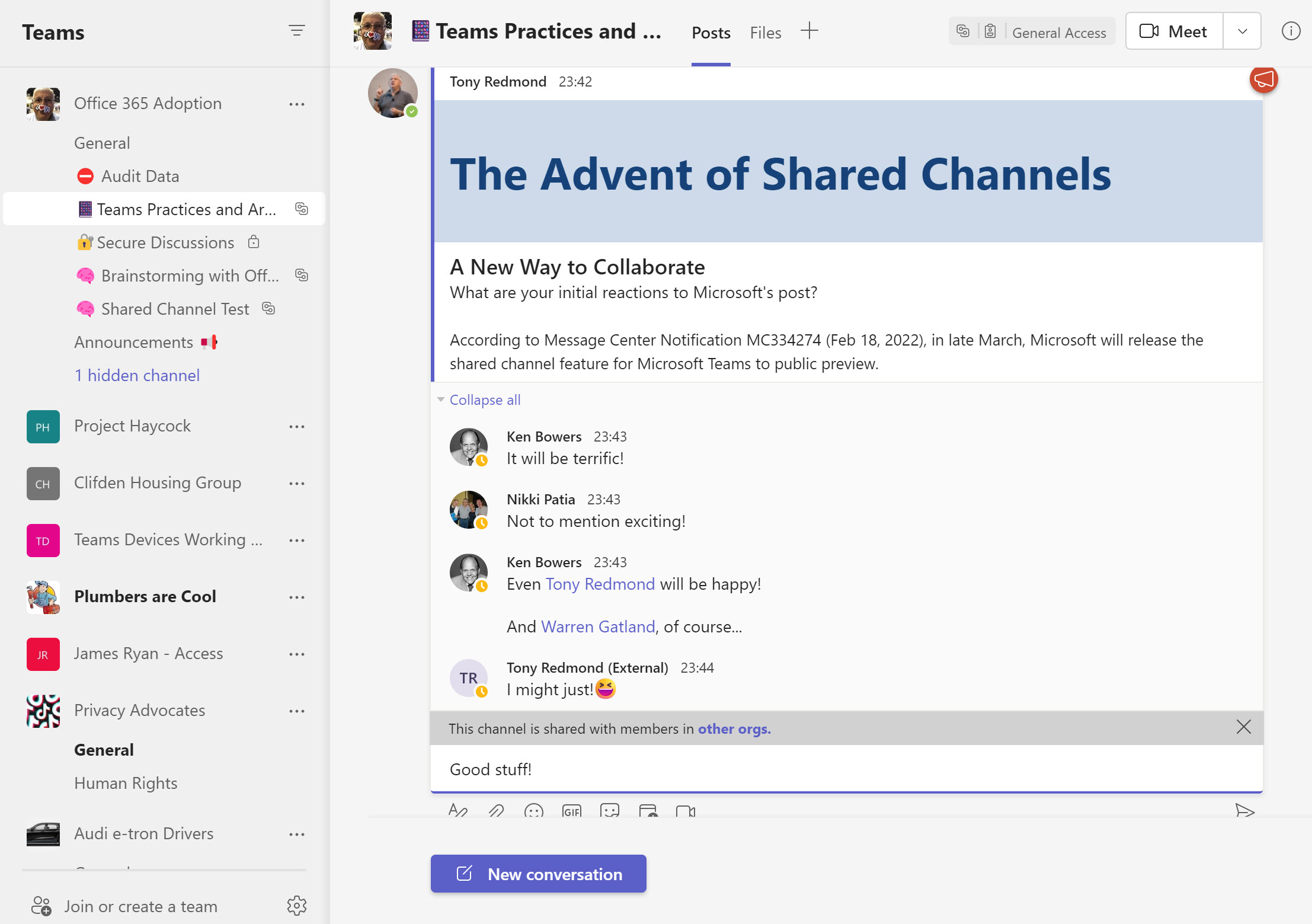Open more options for Clifden Housing Group

(296, 484)
